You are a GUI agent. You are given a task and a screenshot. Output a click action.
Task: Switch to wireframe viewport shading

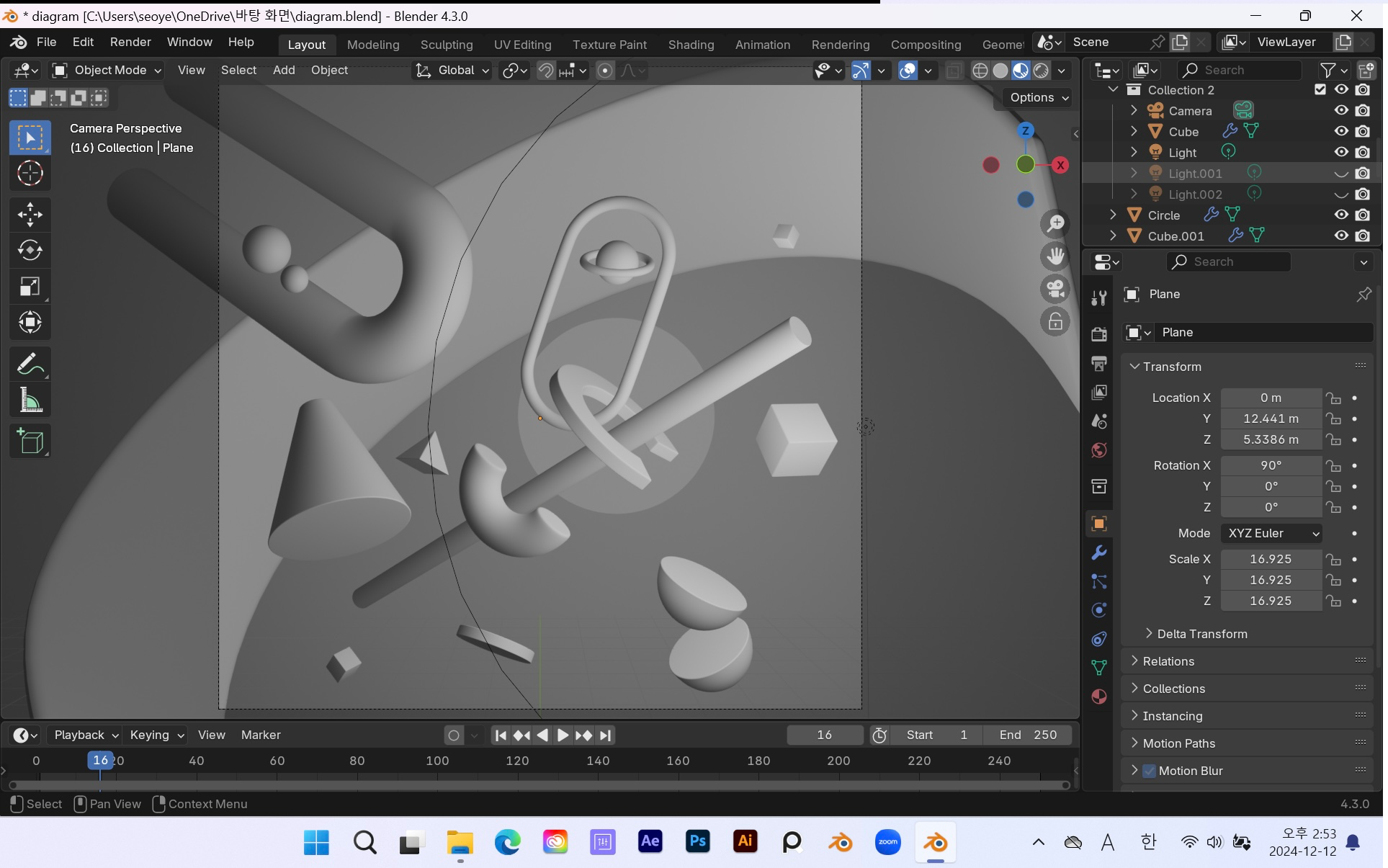coord(980,71)
